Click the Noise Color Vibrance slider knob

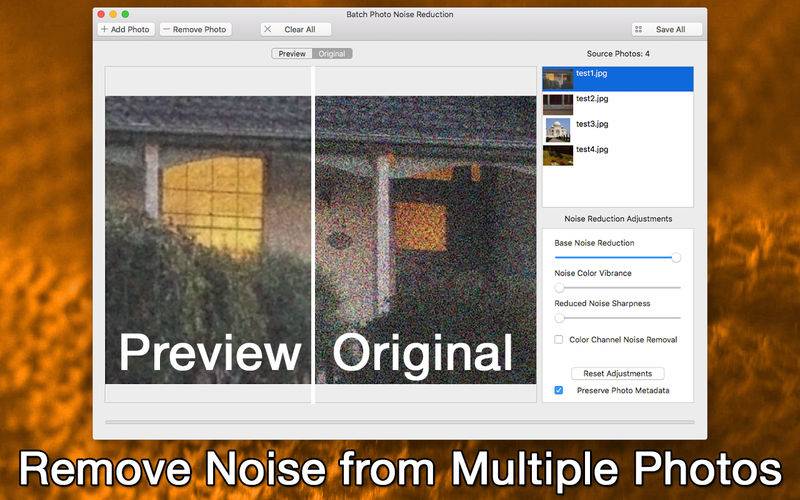[559, 288]
